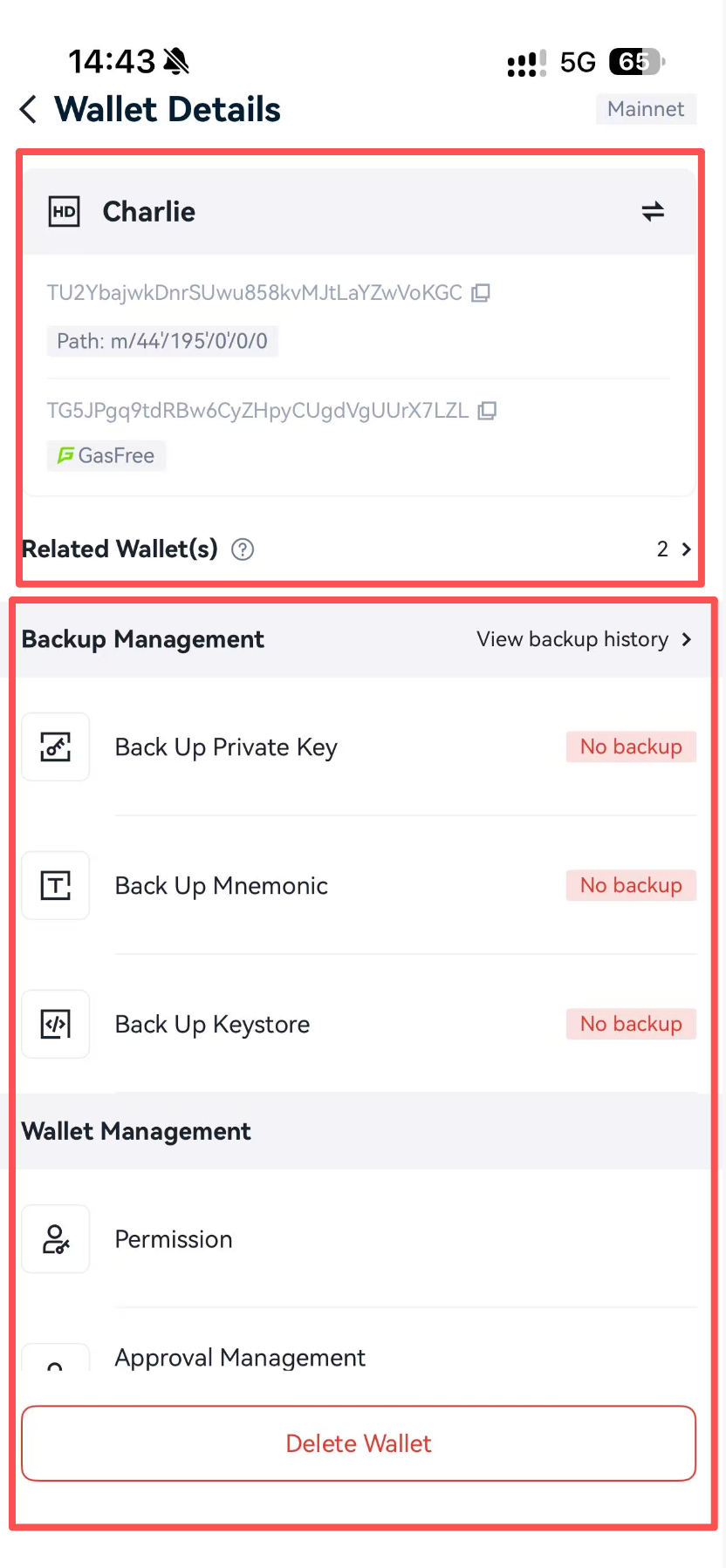Open help for Related Wallet(s)
The height and width of the screenshot is (1568, 726).
243,549
